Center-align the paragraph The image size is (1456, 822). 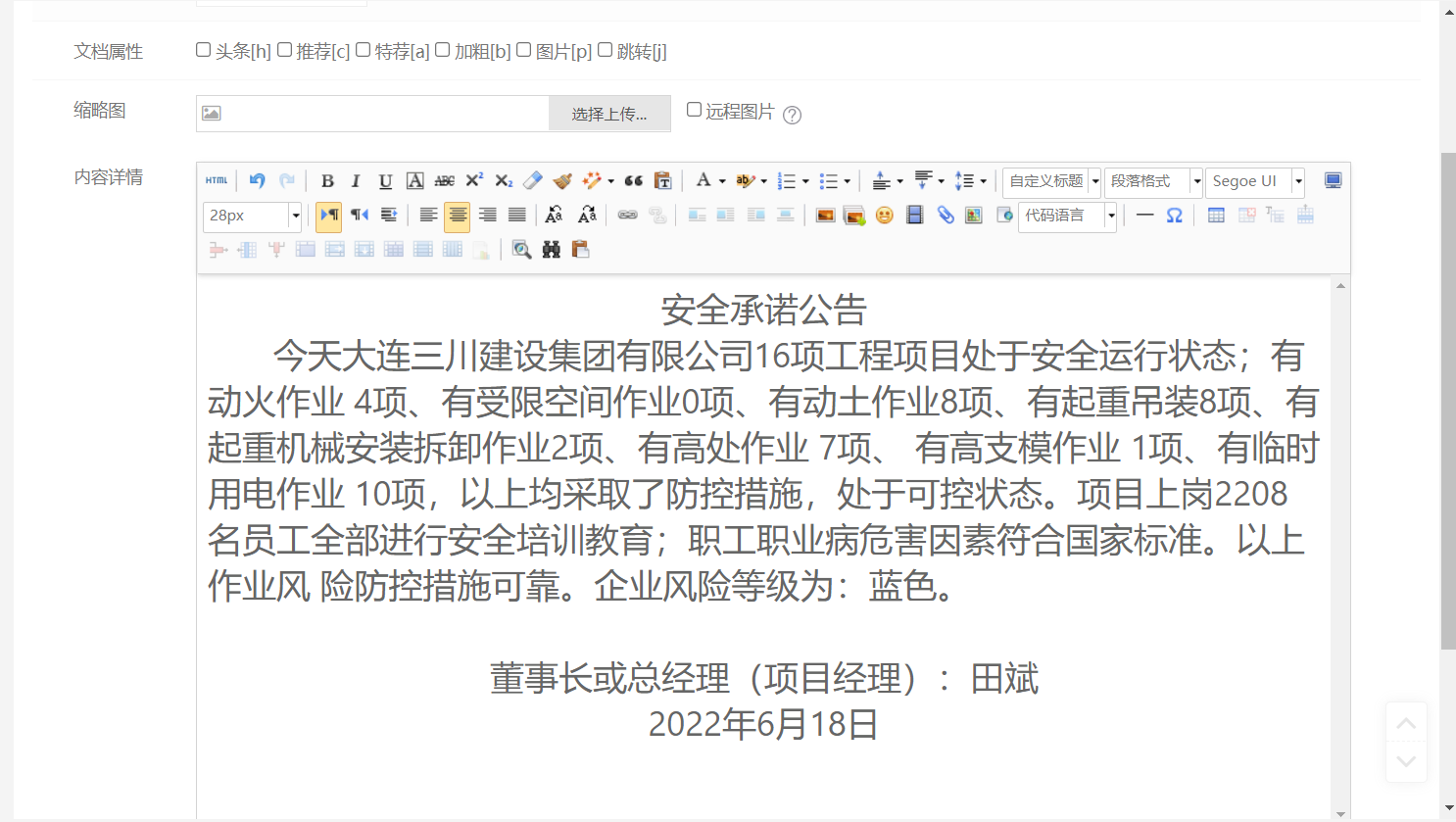pos(458,216)
